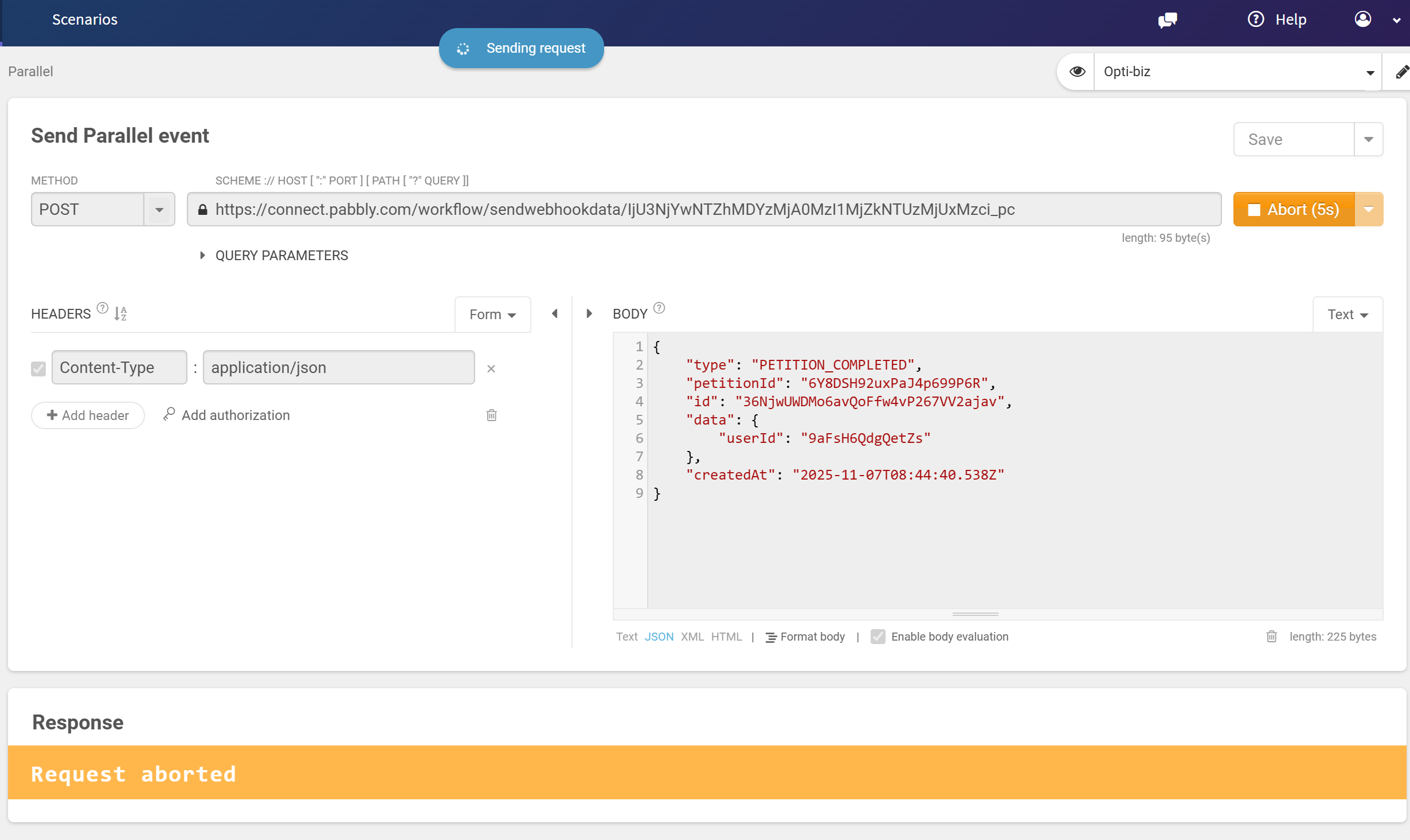This screenshot has width=1410, height=840.
Task: Collapse headers panel with left arrow
Action: 555,313
